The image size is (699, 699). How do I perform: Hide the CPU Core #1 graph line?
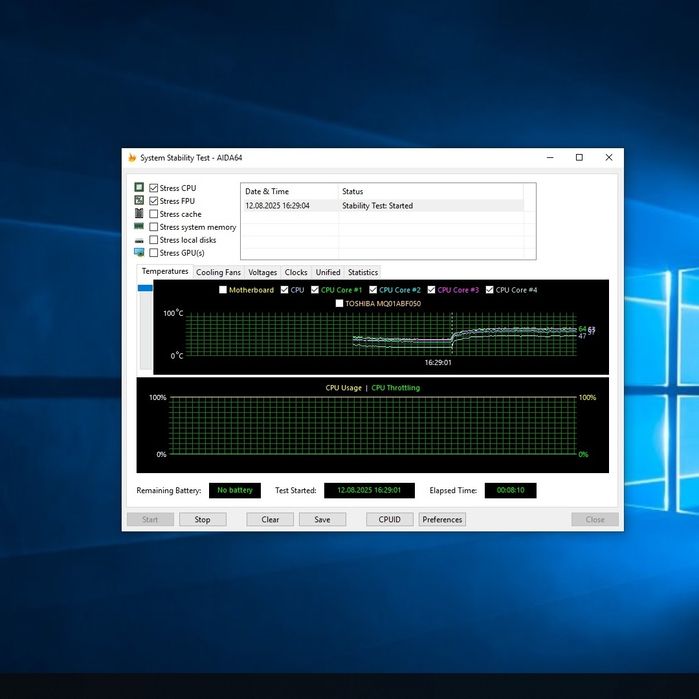pos(315,290)
